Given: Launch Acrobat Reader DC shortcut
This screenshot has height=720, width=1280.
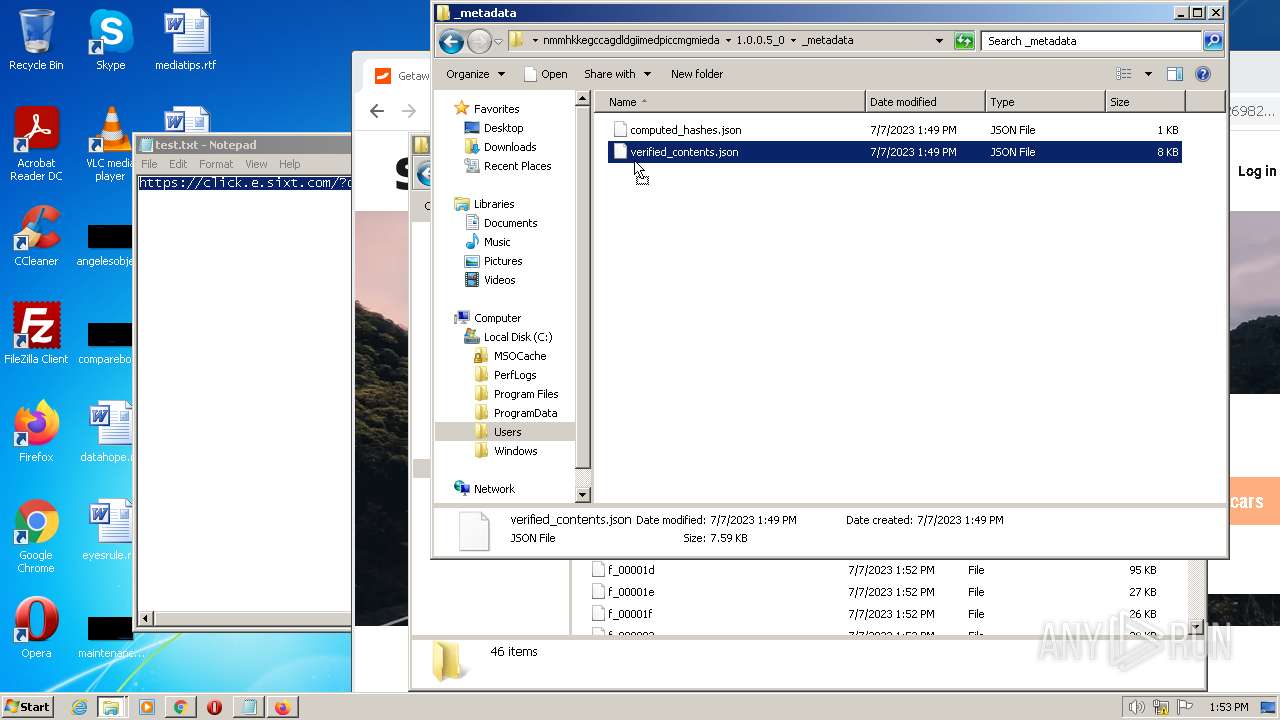Looking at the screenshot, I should (x=36, y=144).
